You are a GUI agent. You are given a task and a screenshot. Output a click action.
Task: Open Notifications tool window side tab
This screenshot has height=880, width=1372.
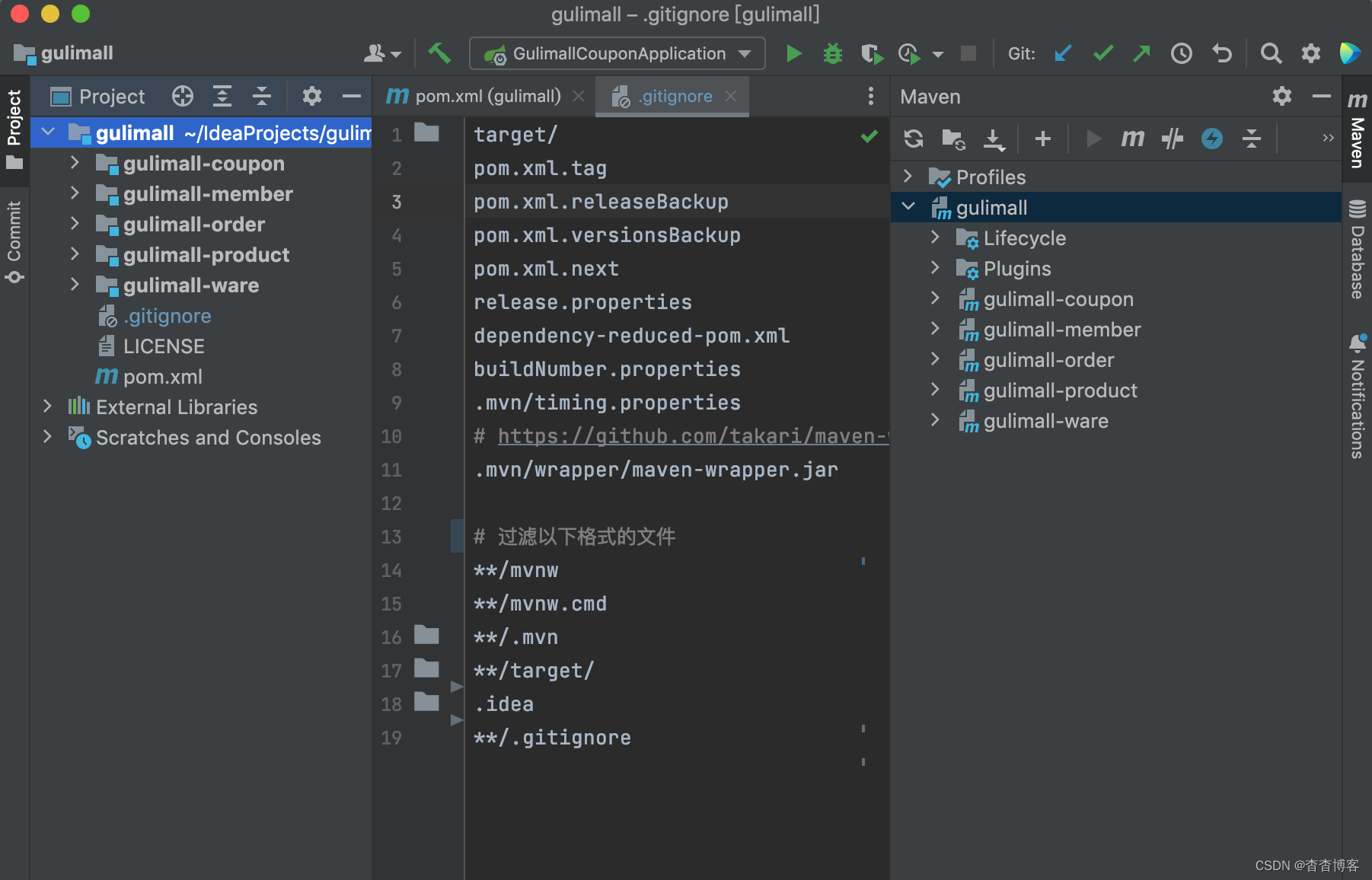point(1357,396)
